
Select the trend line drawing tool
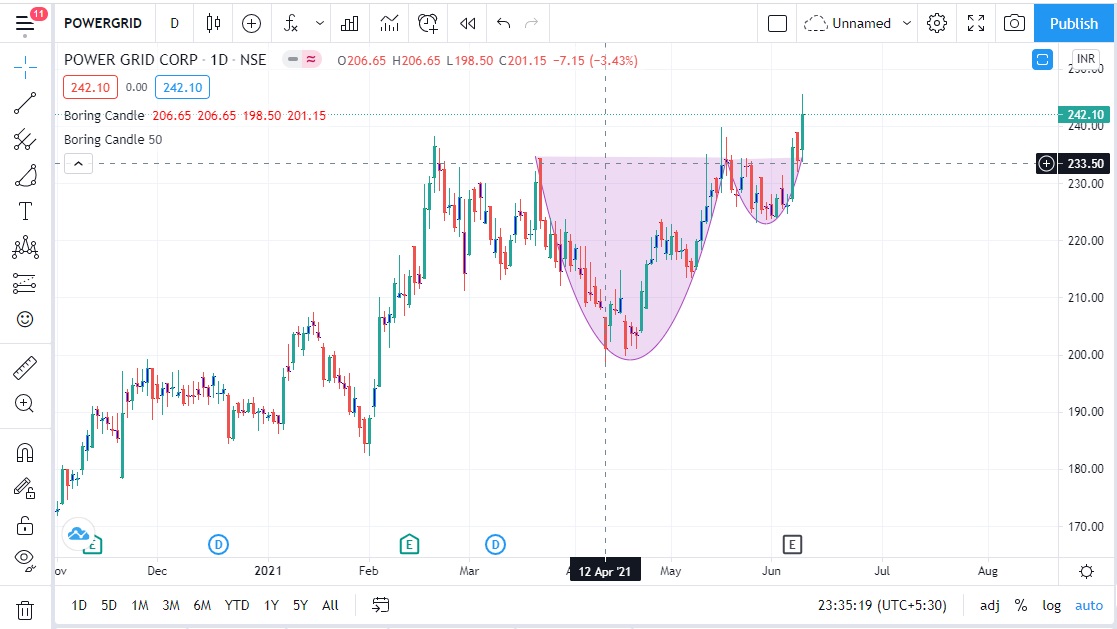click(x=25, y=103)
